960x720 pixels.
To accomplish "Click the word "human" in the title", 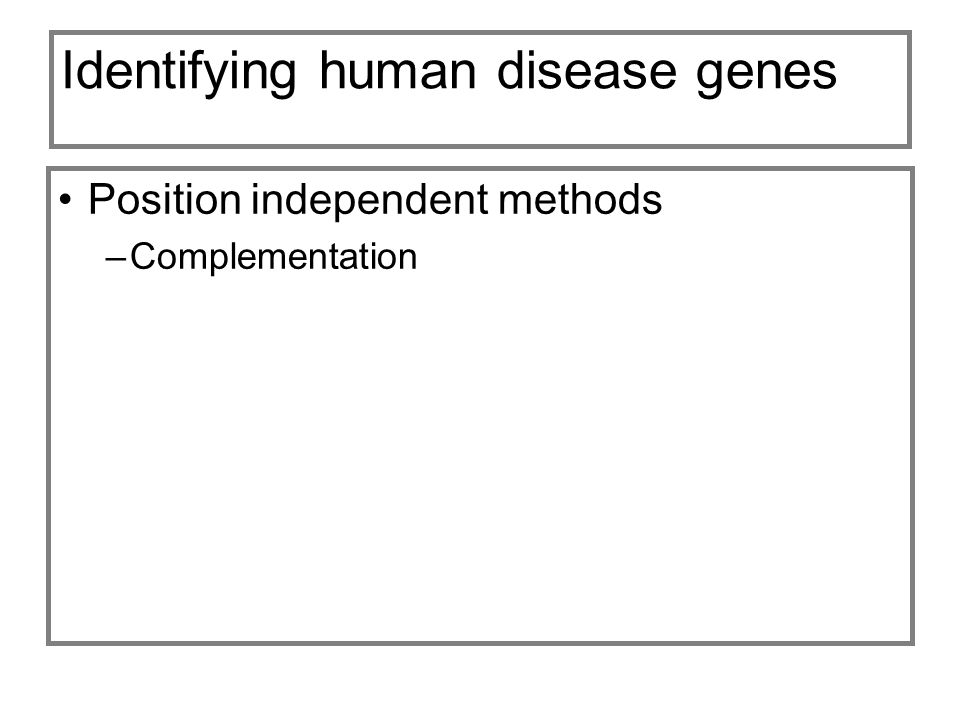I will 397,70.
